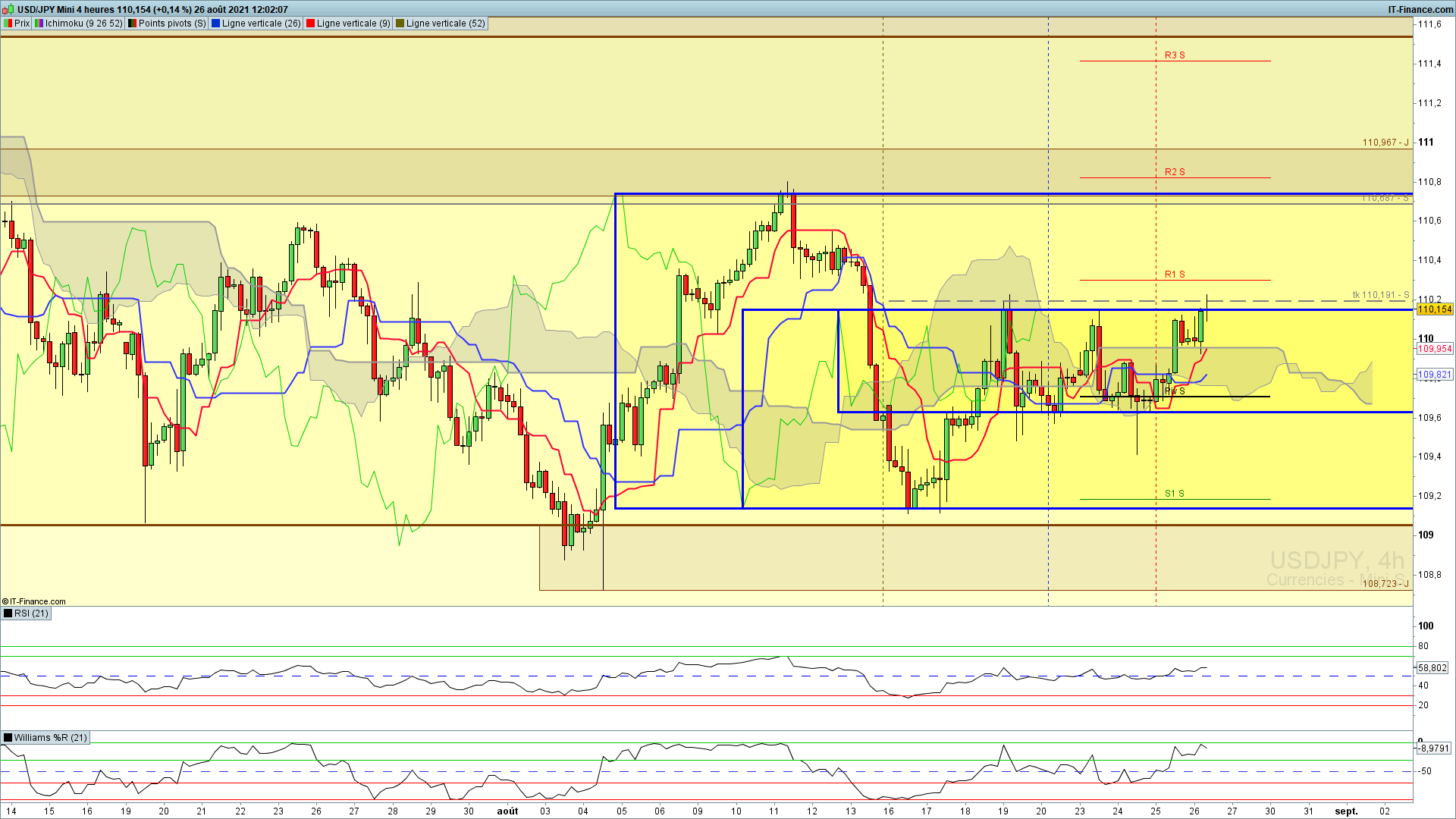Screen dimensions: 1456x819
Task: Click the red price label 109,954
Action: click(1435, 349)
